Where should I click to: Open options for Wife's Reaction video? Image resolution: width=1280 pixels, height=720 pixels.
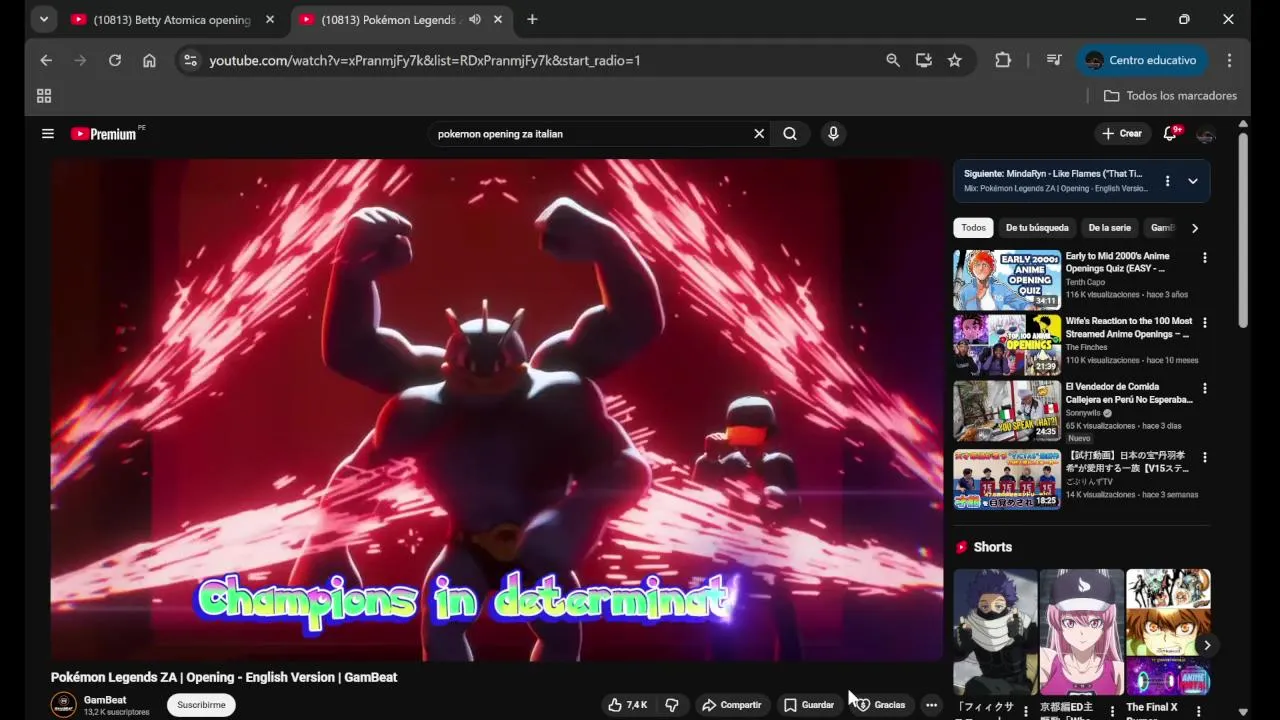pos(1204,323)
